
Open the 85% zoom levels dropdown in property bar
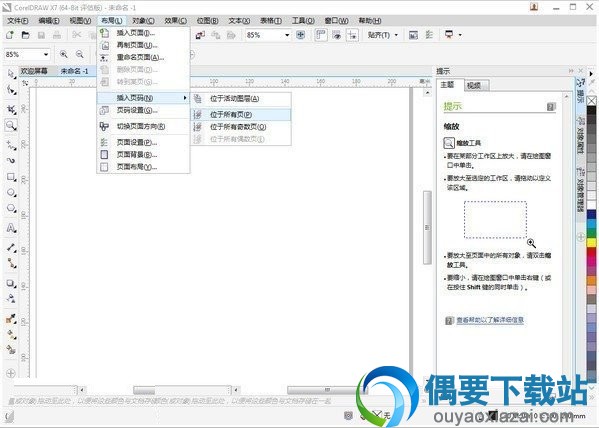pyautogui.click(x=46, y=54)
